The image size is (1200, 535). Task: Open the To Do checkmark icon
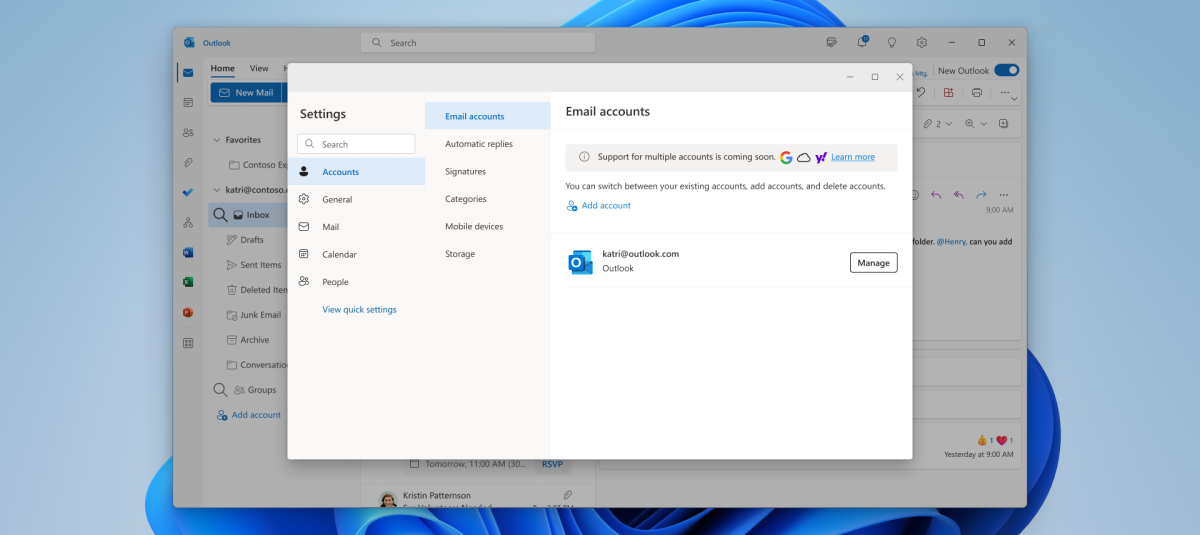pos(188,192)
